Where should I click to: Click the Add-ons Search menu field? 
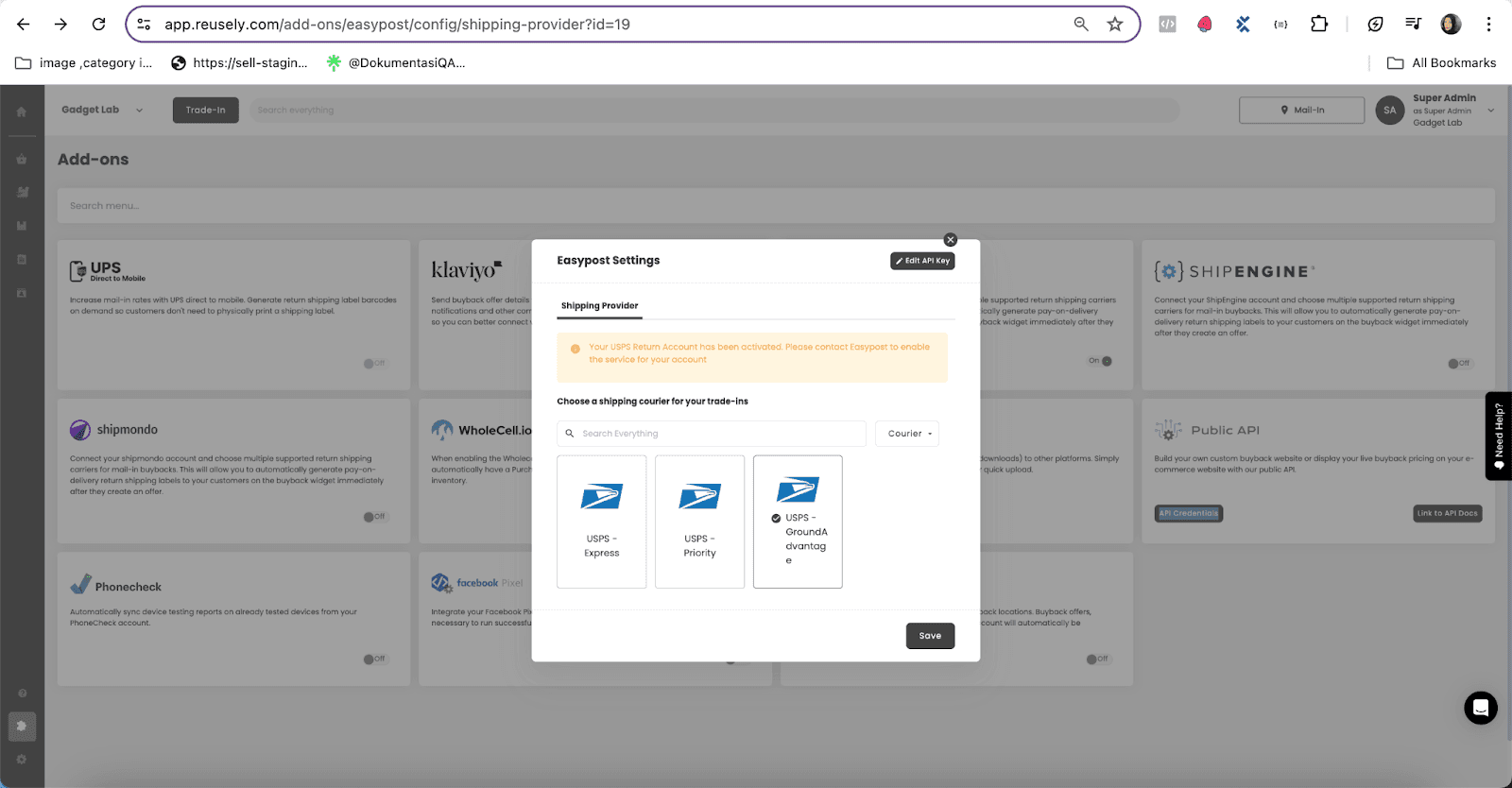(x=776, y=206)
